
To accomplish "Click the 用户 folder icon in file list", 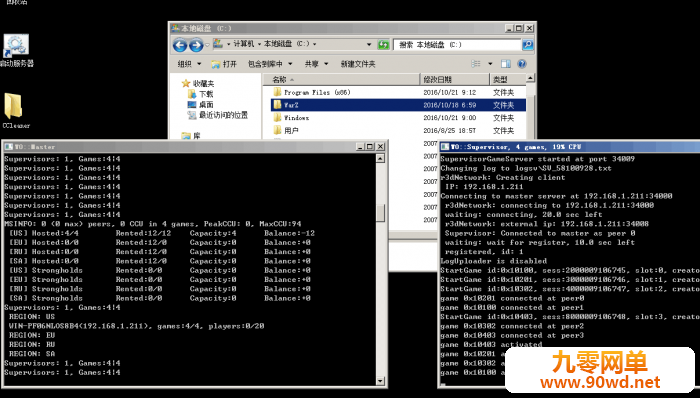I will tap(277, 130).
